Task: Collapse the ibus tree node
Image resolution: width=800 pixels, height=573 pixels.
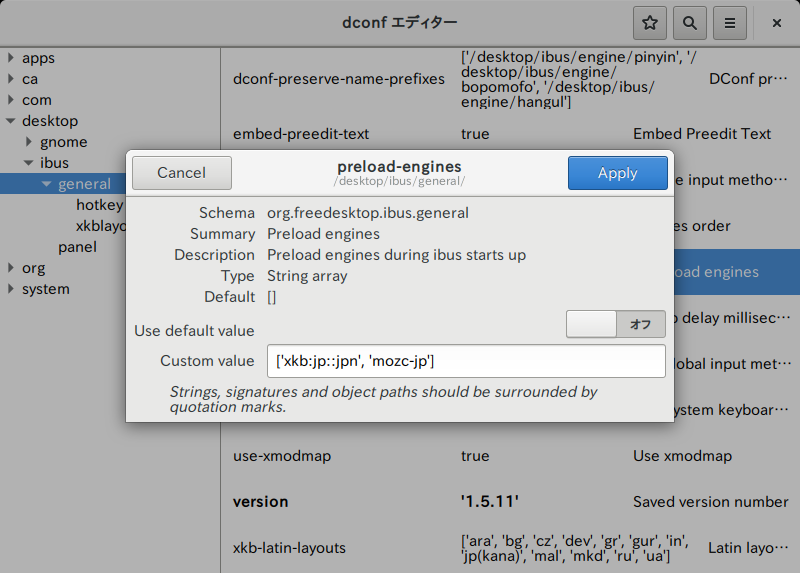Action: tap(29, 163)
